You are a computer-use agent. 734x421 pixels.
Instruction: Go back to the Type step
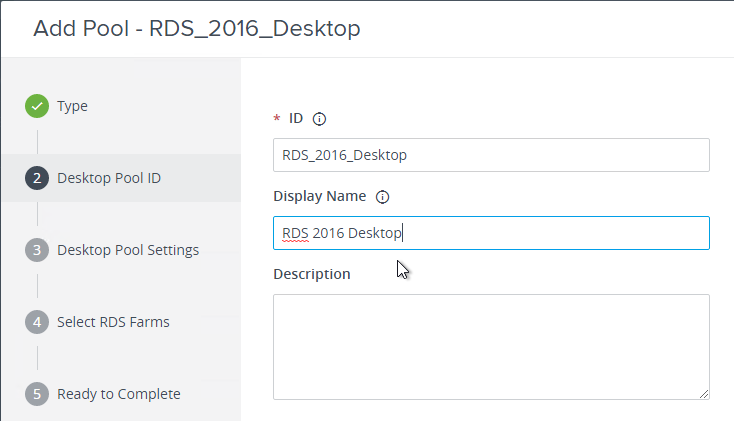[x=72, y=106]
